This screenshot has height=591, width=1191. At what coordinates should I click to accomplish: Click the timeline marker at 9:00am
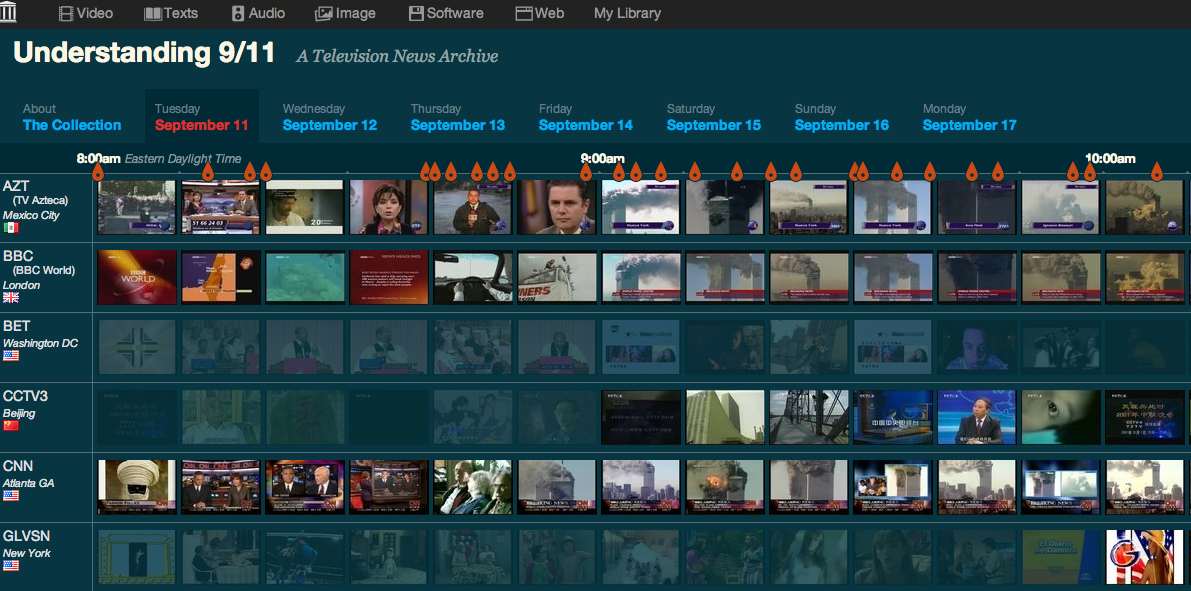point(586,172)
